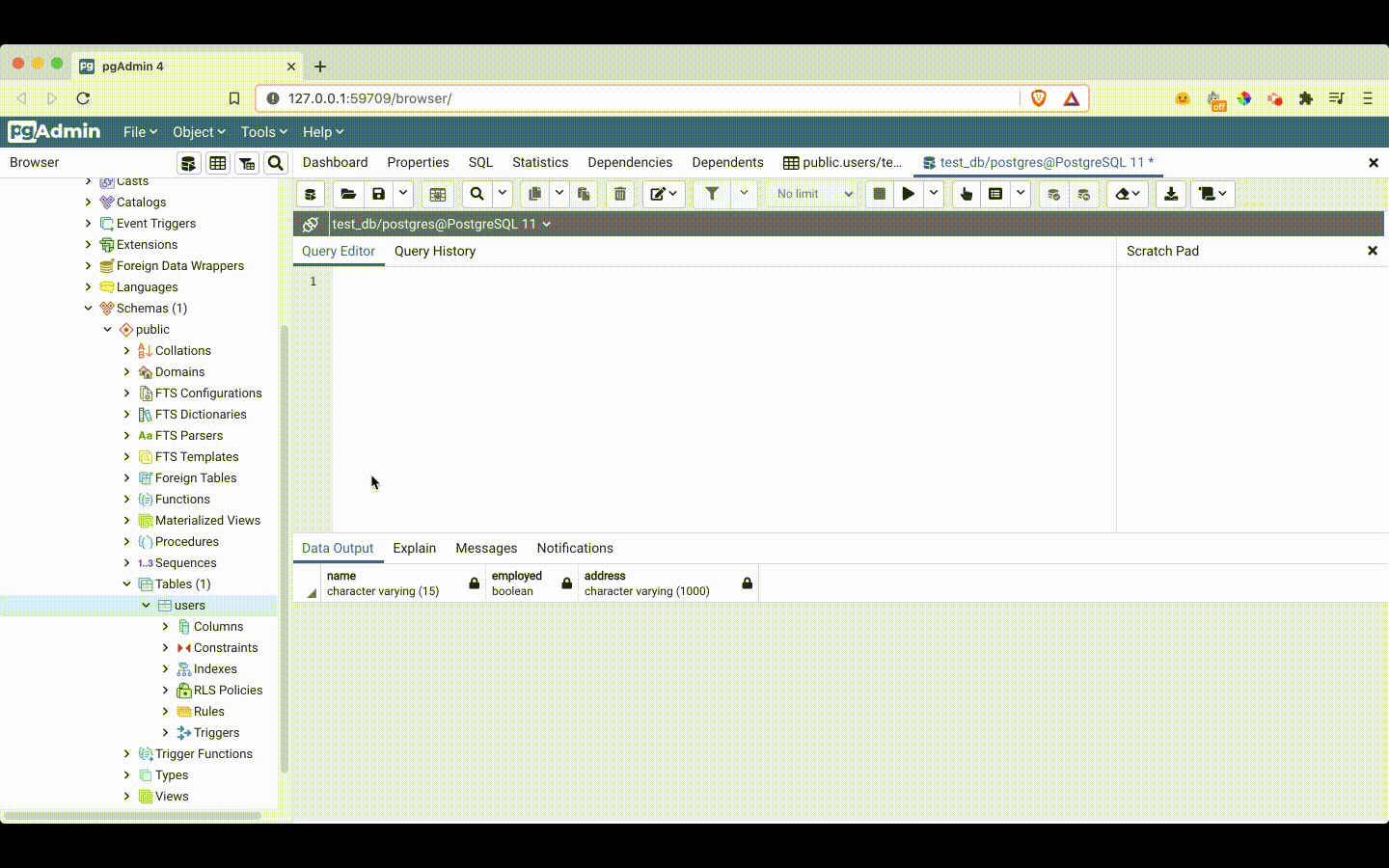1389x868 pixels.
Task: Execute query with the play button
Action: click(909, 194)
